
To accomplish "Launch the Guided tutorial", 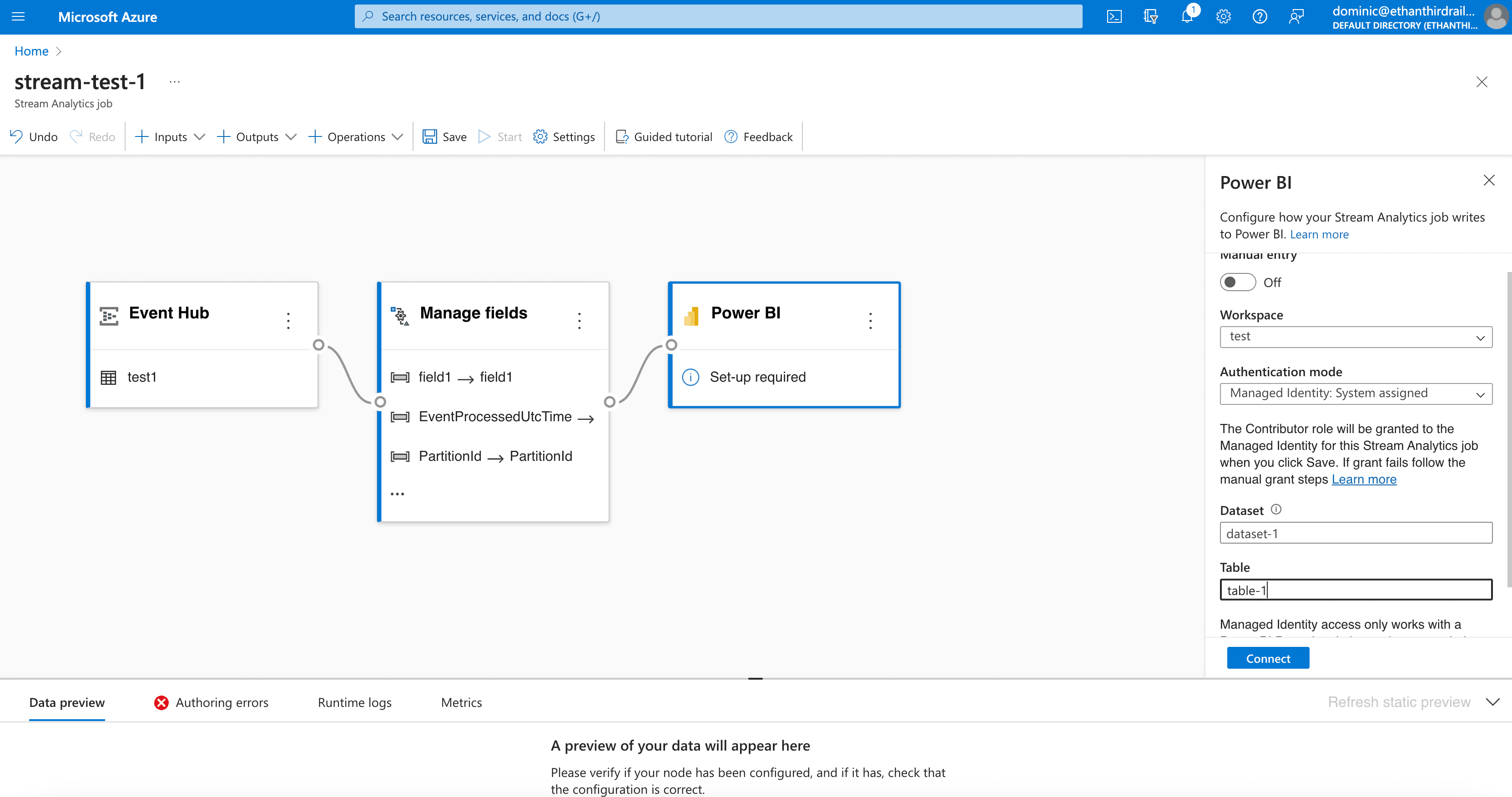I will 664,137.
